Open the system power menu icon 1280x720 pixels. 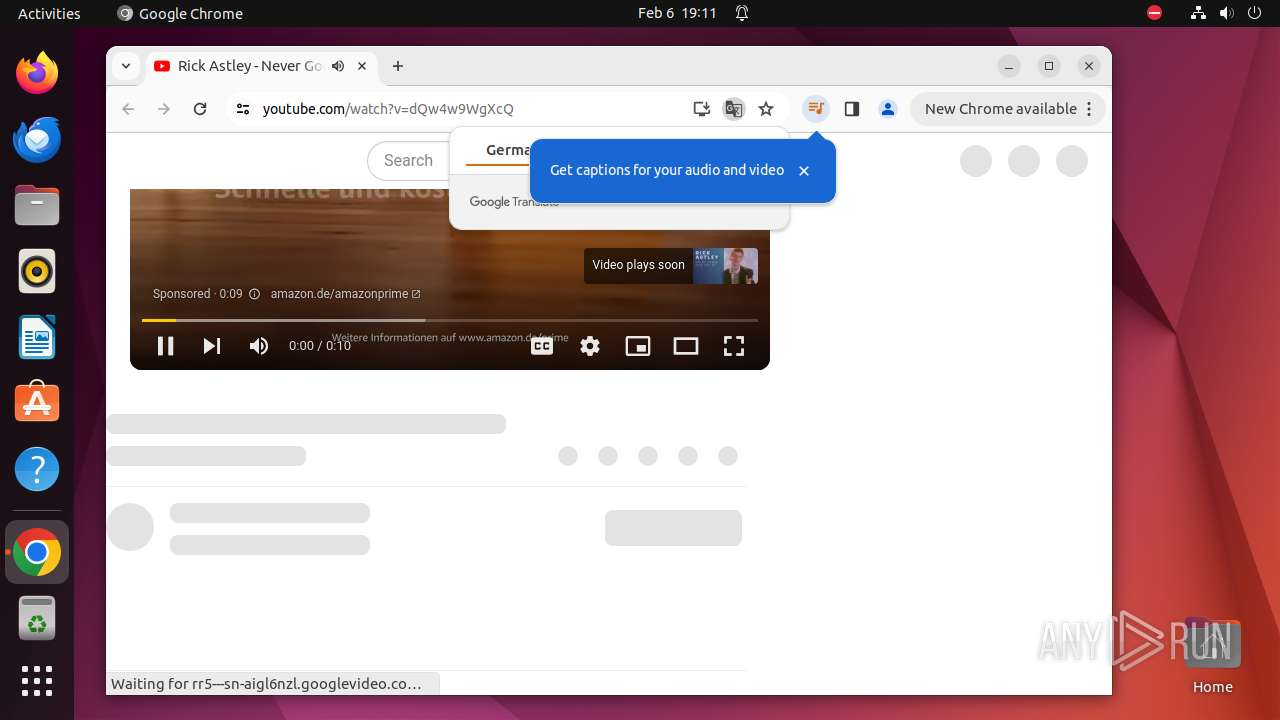pos(1254,13)
